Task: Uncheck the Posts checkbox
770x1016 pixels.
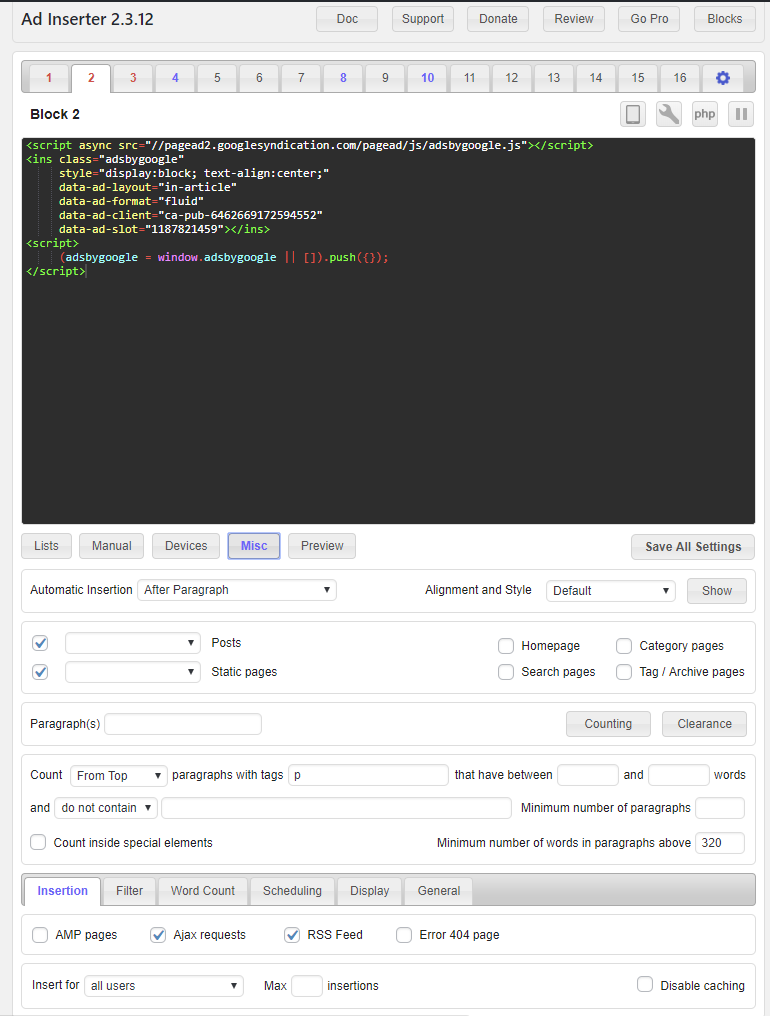Action: (40, 643)
